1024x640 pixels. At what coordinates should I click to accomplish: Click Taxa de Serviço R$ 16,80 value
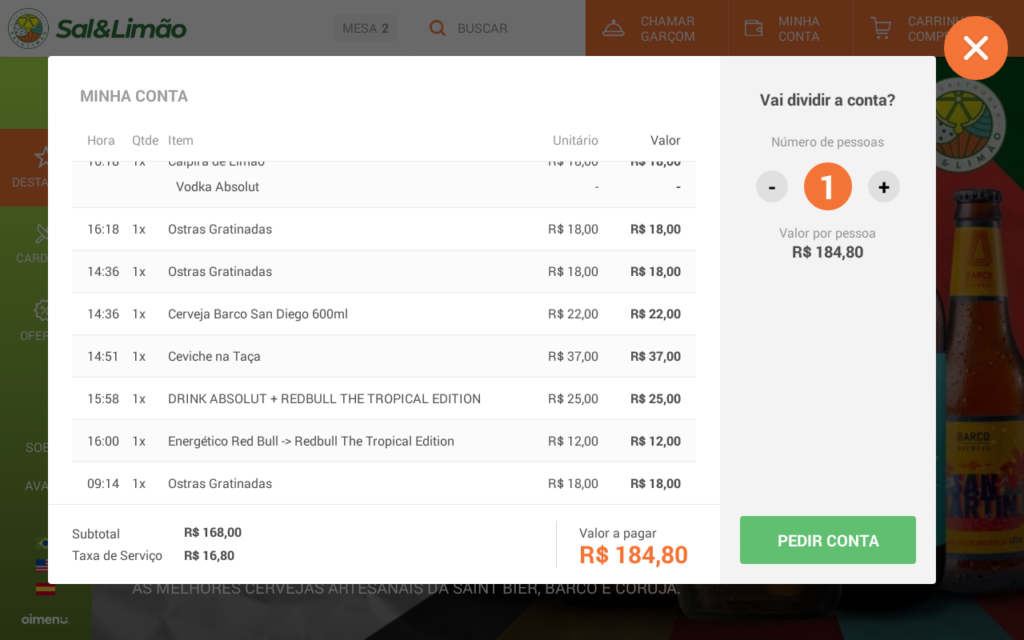(x=209, y=556)
